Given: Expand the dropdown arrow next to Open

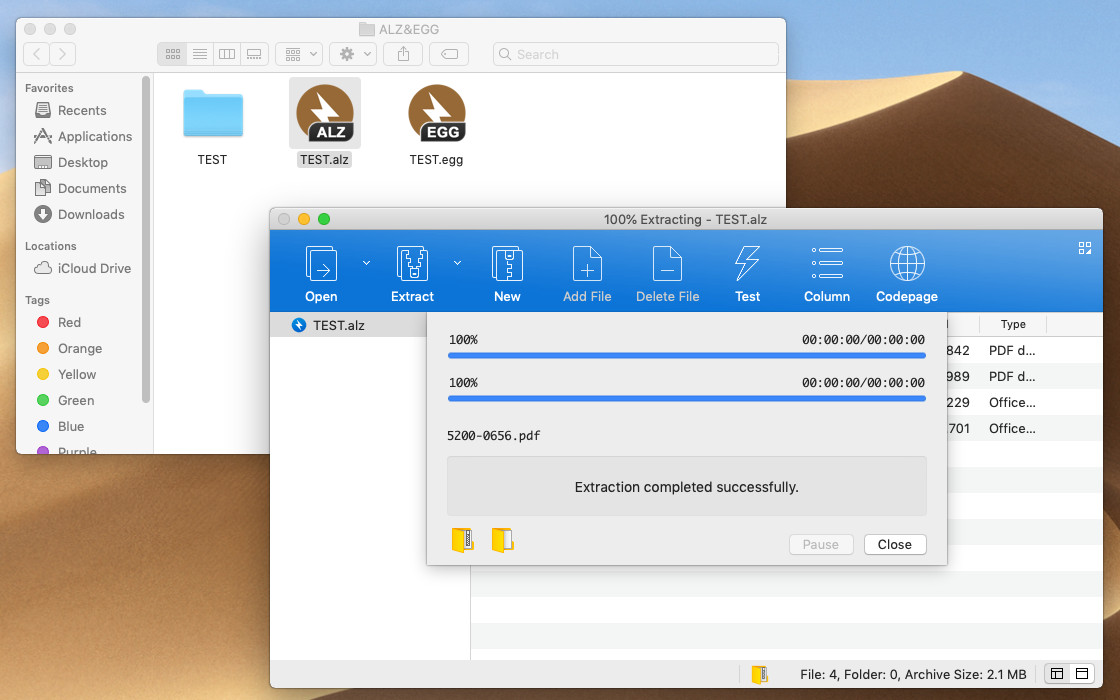Looking at the screenshot, I should [x=366, y=263].
